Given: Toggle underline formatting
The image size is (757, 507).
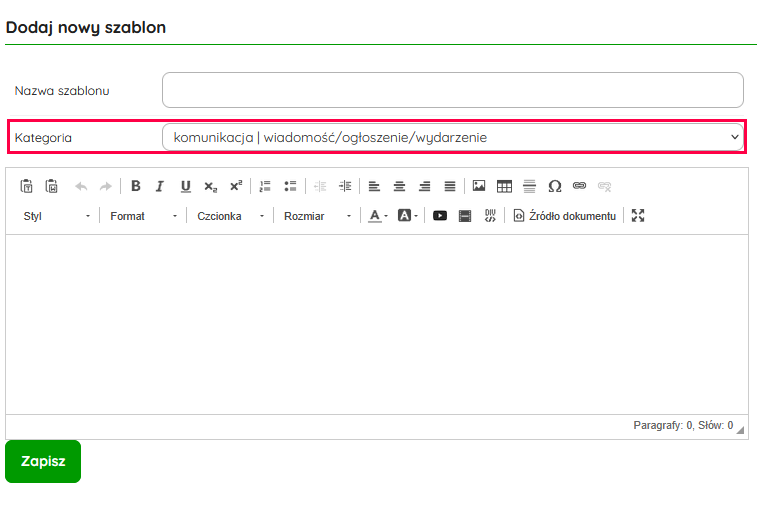Looking at the screenshot, I should [x=185, y=186].
